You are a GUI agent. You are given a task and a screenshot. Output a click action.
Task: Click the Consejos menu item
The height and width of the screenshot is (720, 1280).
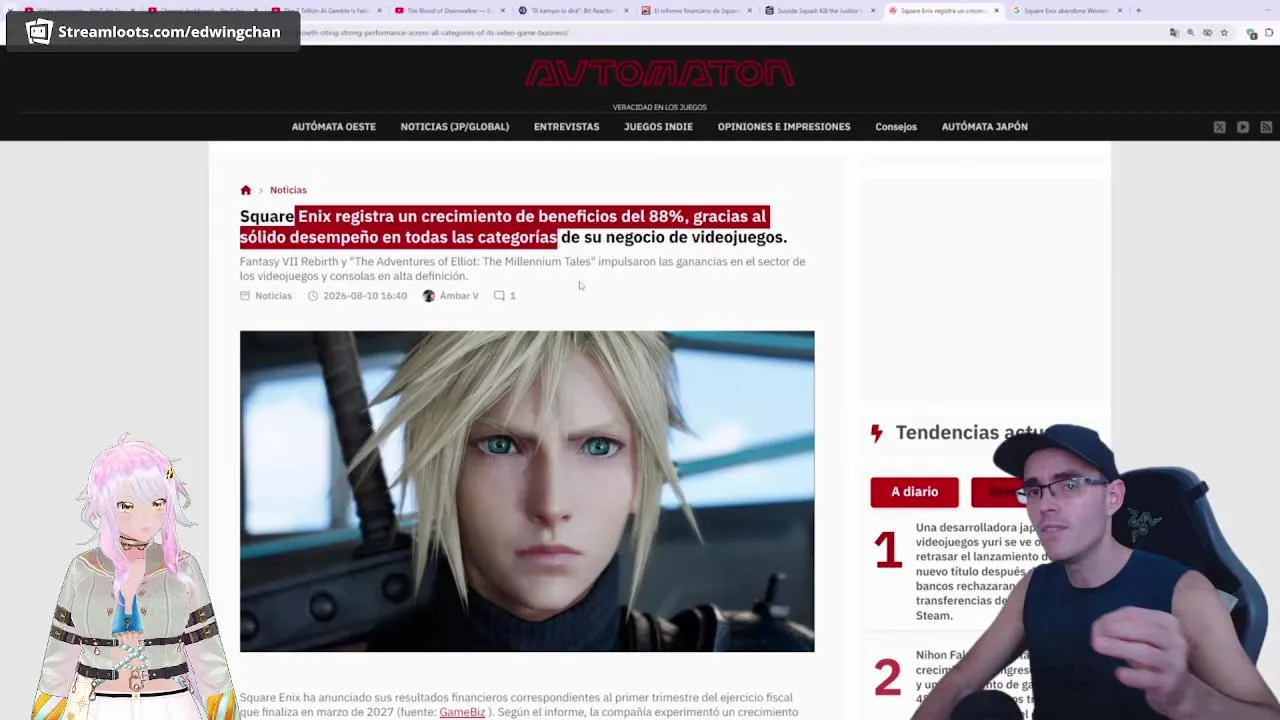point(896,127)
